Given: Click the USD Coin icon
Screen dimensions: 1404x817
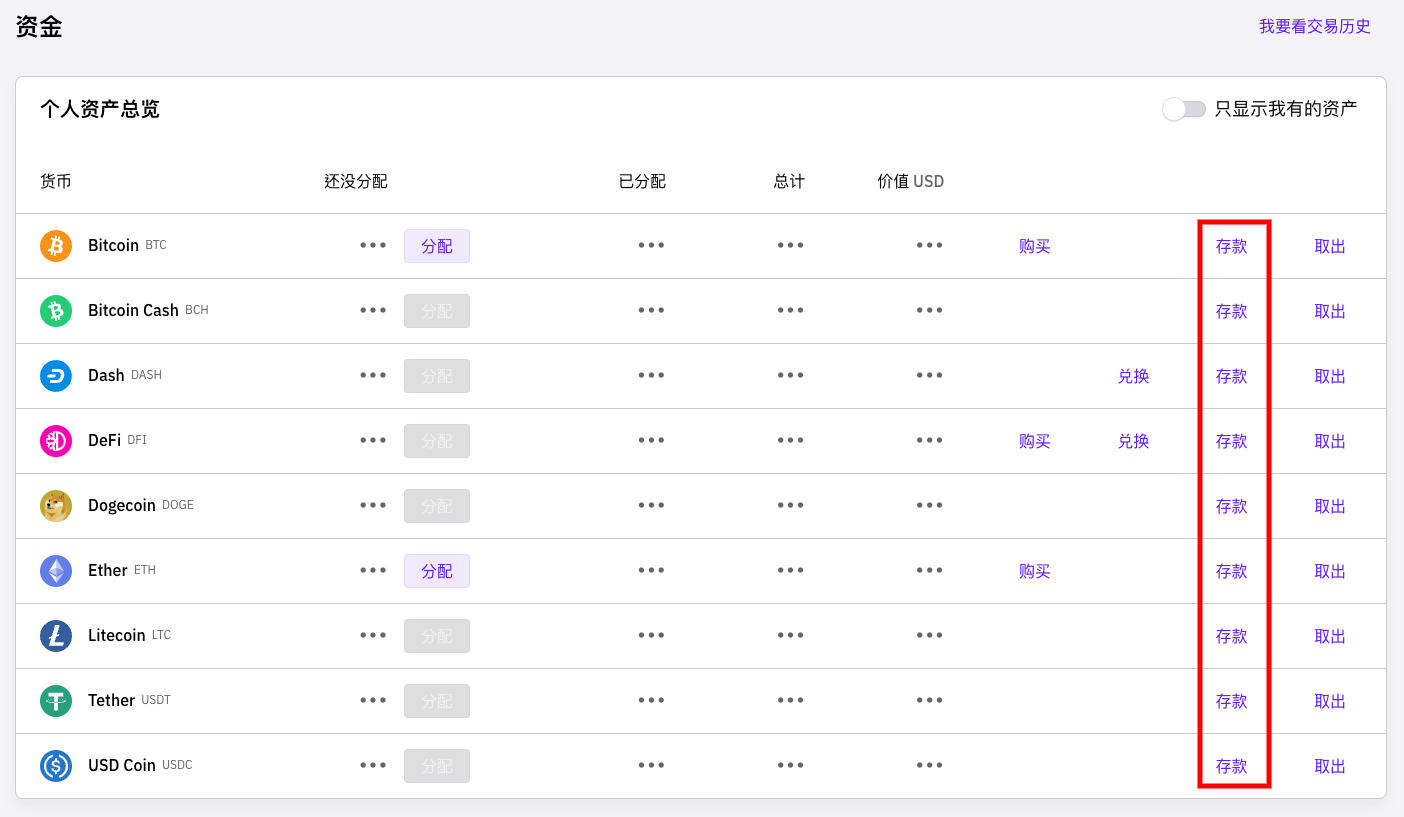Looking at the screenshot, I should pyautogui.click(x=56, y=766).
